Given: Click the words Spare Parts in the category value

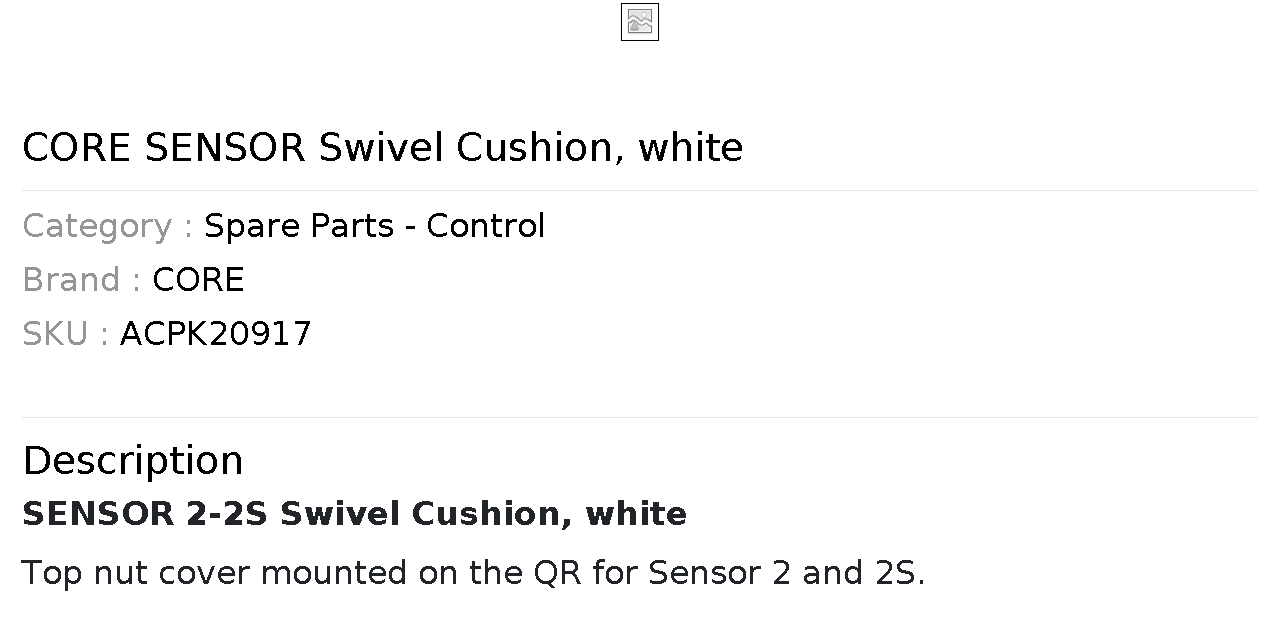Looking at the screenshot, I should point(299,226).
